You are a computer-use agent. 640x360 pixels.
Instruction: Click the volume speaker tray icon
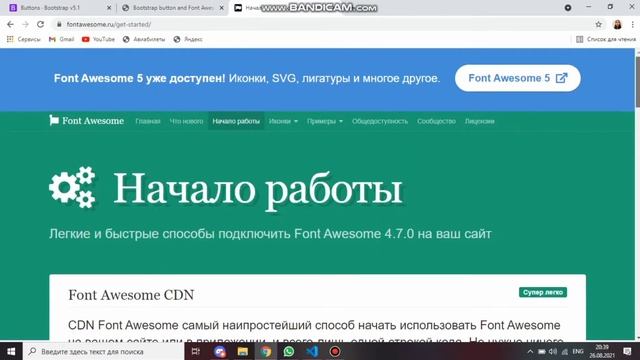tap(553, 351)
